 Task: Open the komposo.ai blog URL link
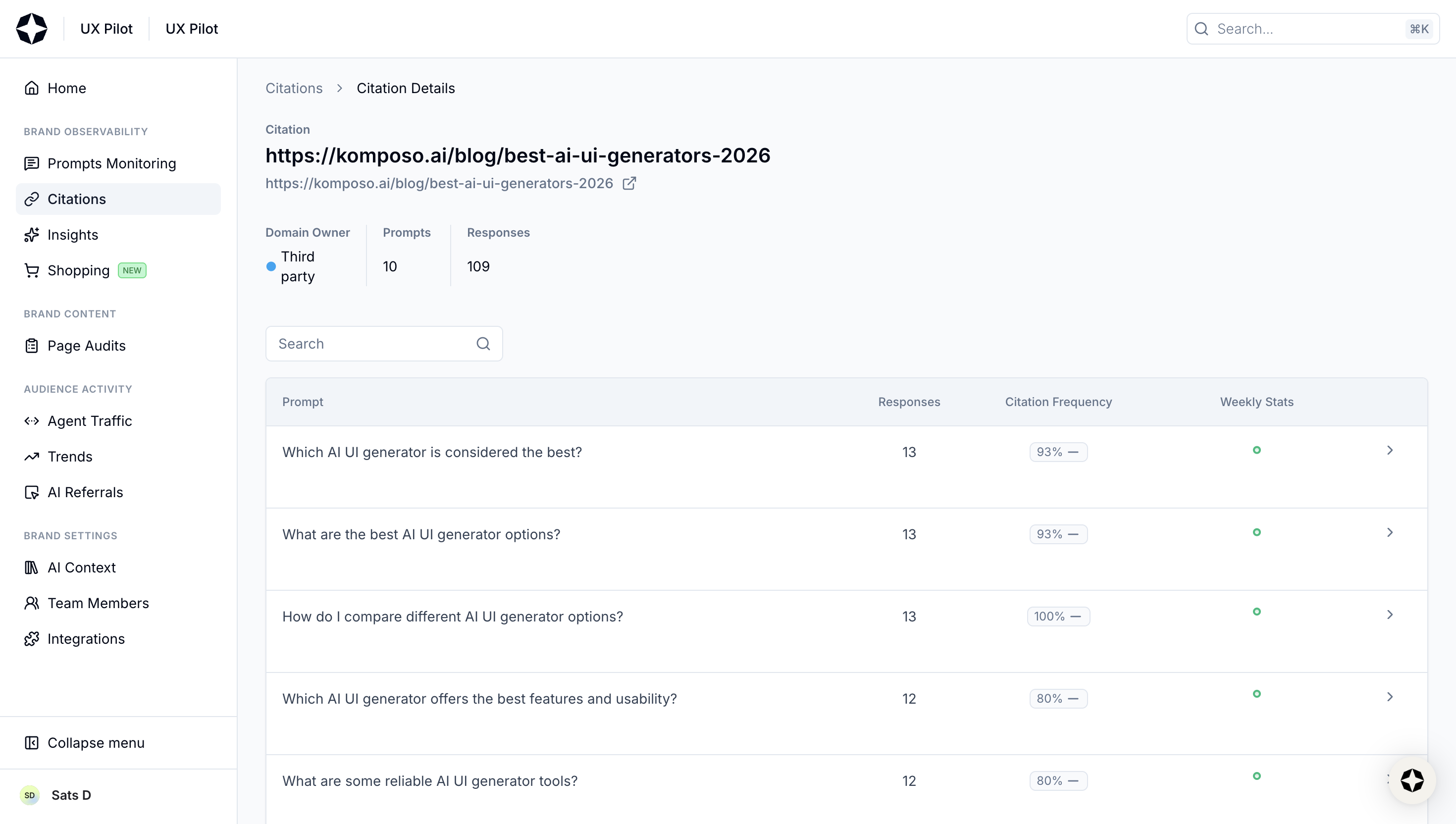tap(439, 183)
